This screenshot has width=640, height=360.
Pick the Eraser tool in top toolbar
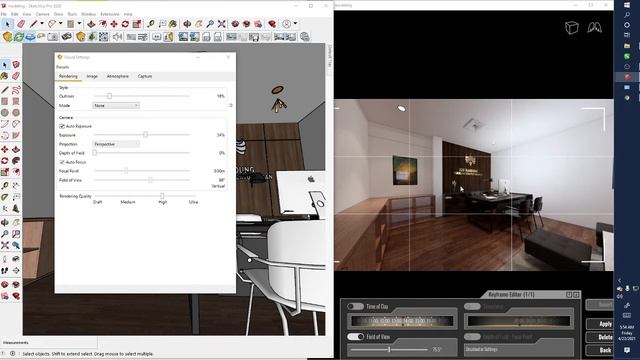coord(20,24)
